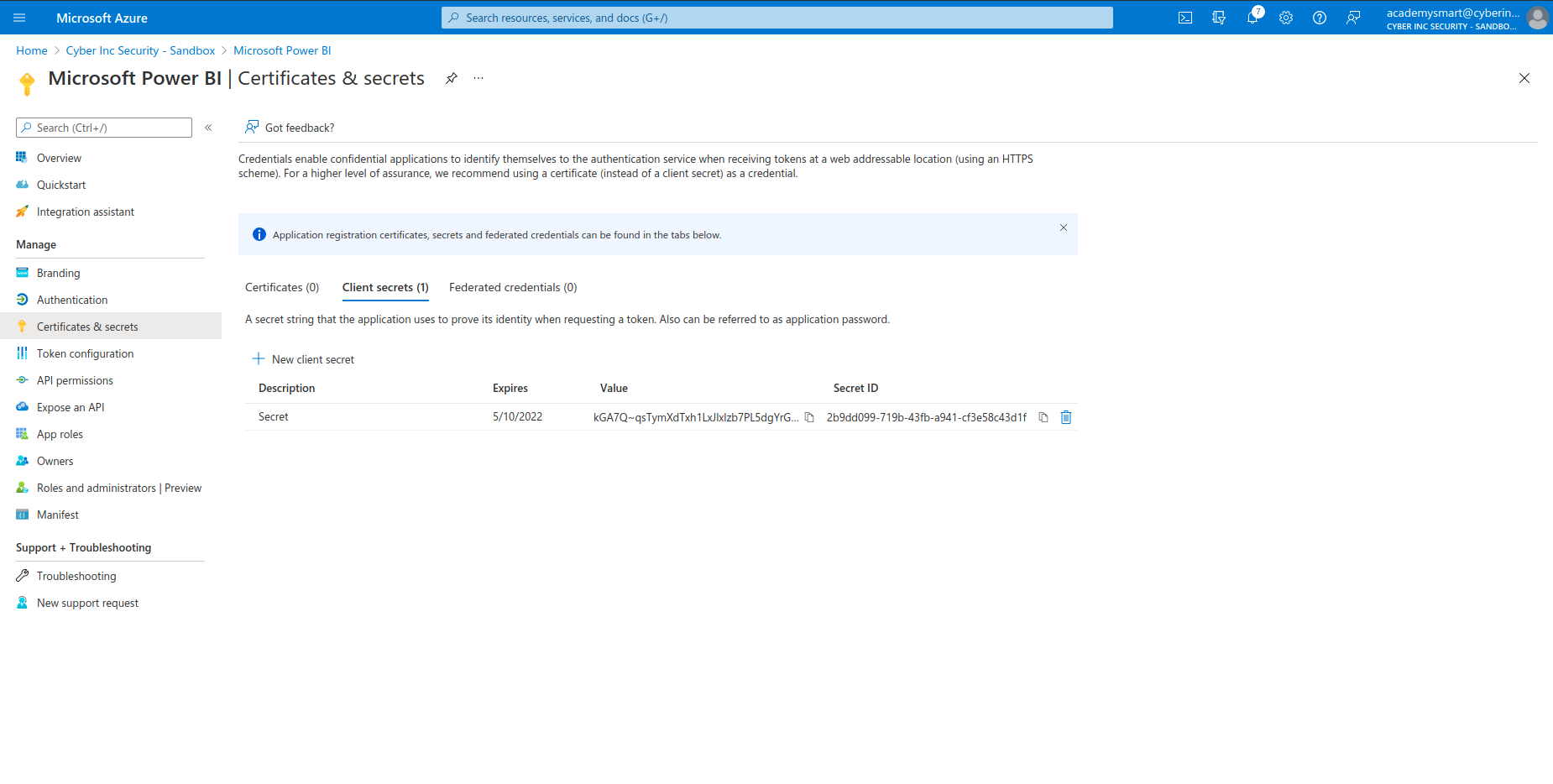Focus the sidebar Search (Ctrl+/) field
The width and height of the screenshot is (1553, 784).
coord(104,128)
